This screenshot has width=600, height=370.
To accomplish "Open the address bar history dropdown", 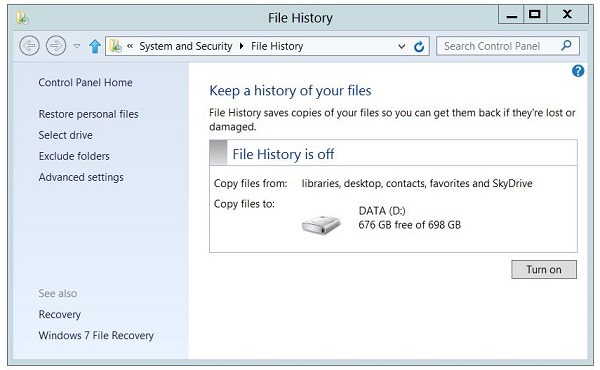I will (x=401, y=46).
